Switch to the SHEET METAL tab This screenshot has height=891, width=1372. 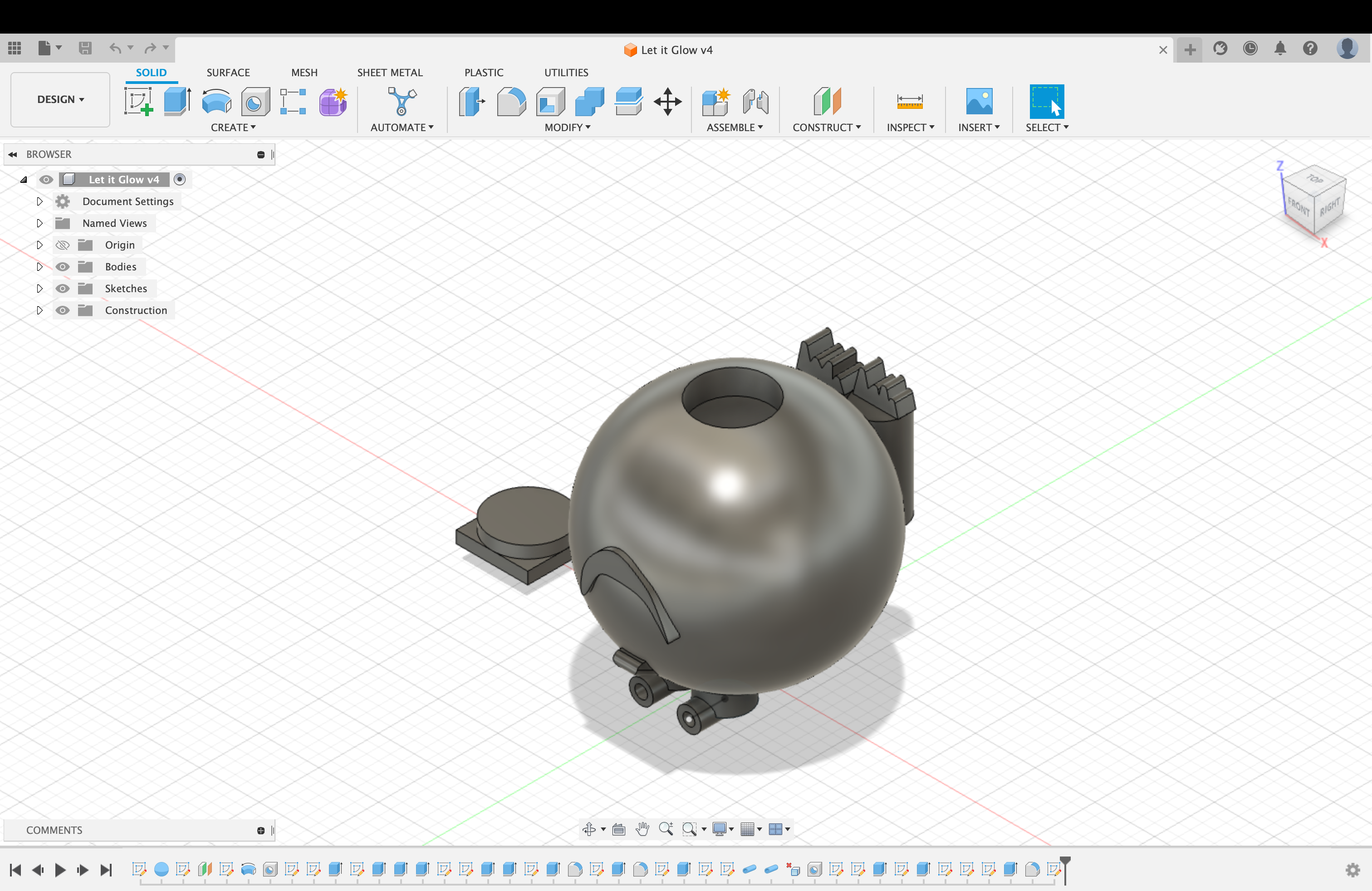[x=390, y=72]
